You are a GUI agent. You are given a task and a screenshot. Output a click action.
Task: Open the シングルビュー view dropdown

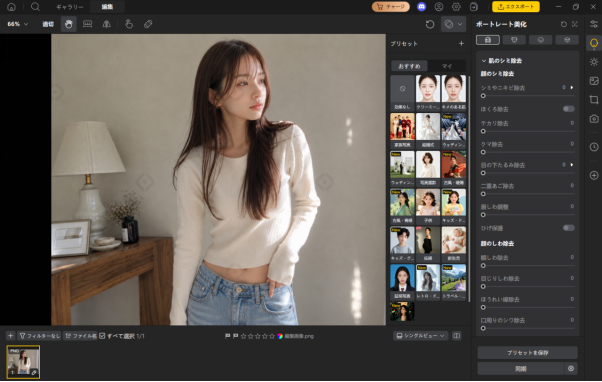(x=420, y=336)
